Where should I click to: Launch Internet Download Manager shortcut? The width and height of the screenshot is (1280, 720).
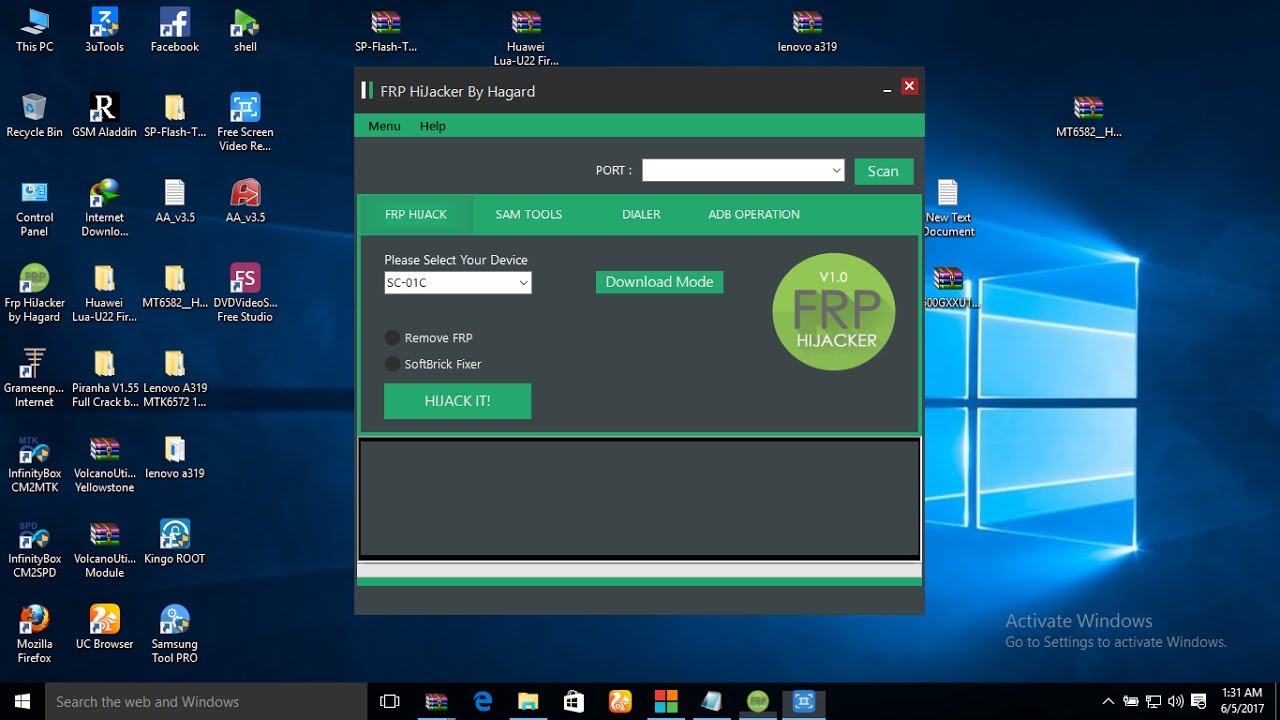pos(104,208)
